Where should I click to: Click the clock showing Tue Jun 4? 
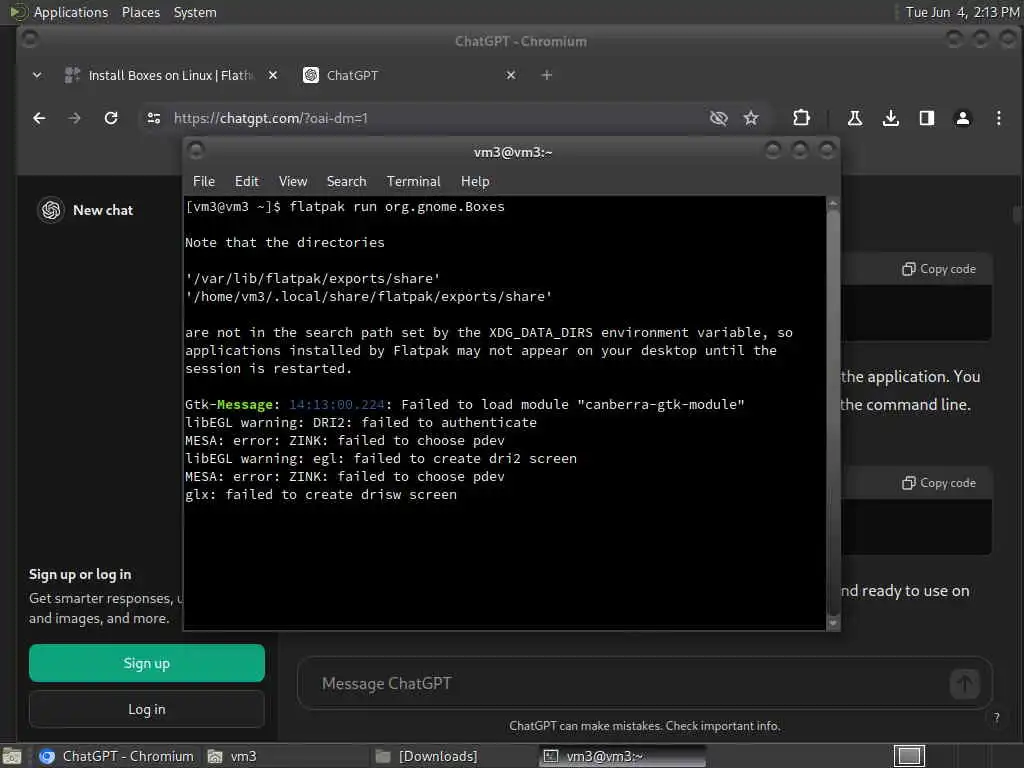(x=961, y=12)
